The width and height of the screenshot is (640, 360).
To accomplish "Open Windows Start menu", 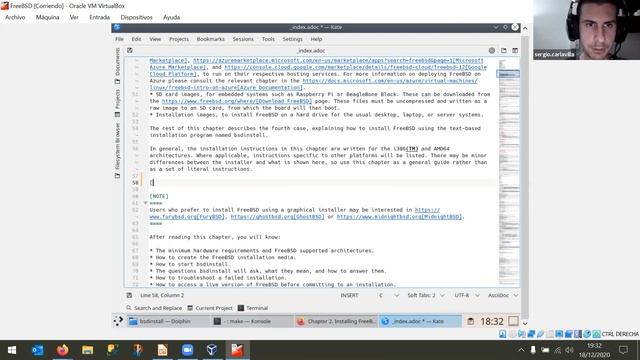I will [x=12, y=350].
